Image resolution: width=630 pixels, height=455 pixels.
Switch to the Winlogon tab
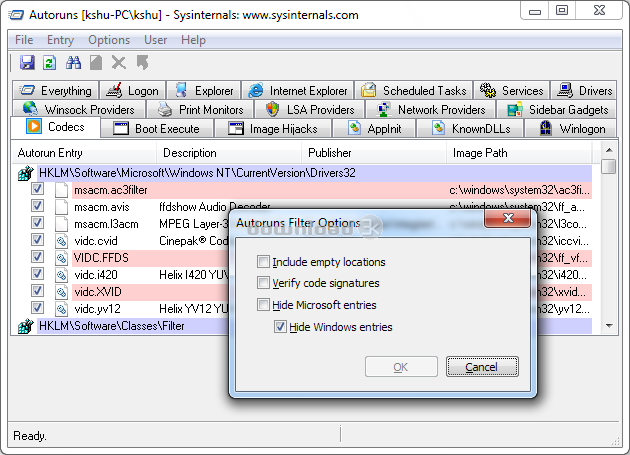click(x=571, y=129)
